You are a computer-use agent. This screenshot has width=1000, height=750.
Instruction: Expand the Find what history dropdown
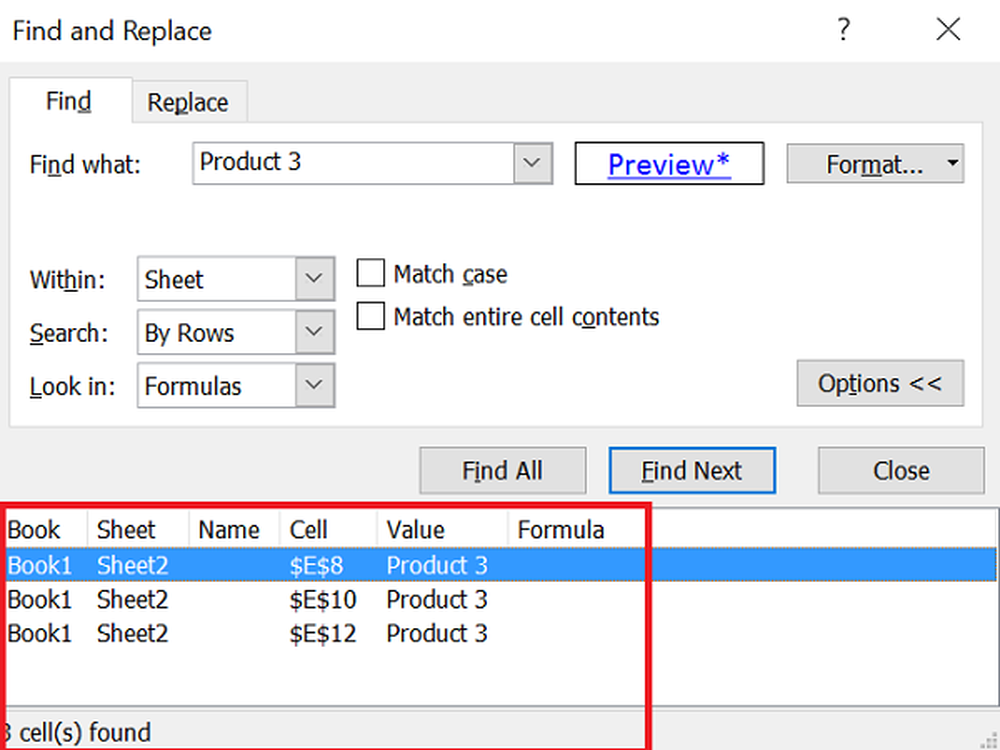[533, 163]
